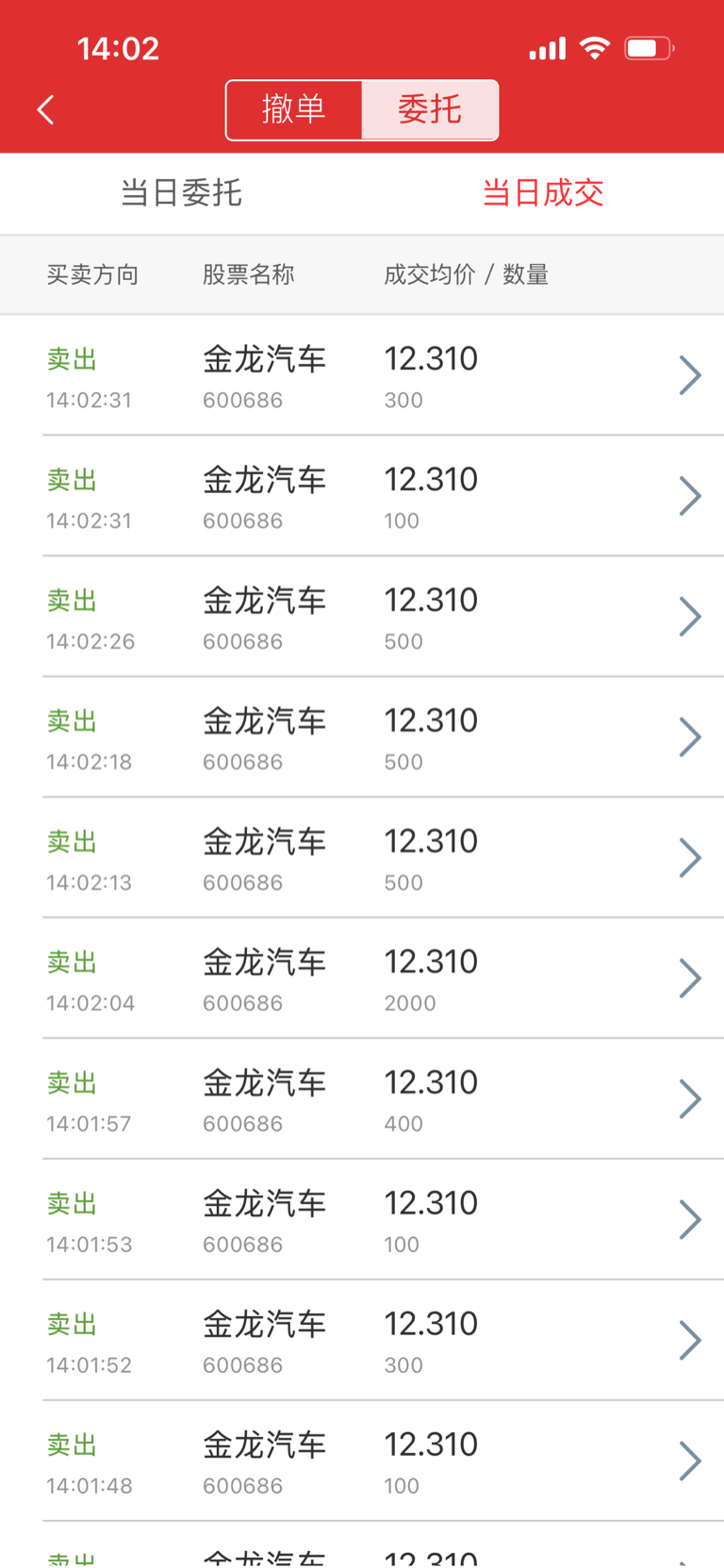Open chevron for 14:01:52 sell record
The height and width of the screenshot is (1568, 724).
690,1341
